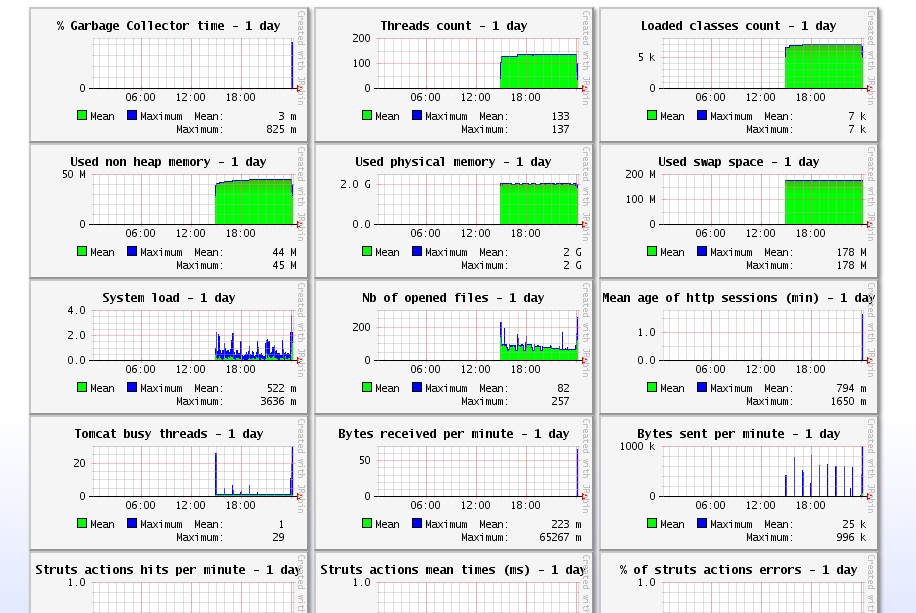The width and height of the screenshot is (916, 613).
Task: Click the Mean value 223 m for Bytes received
Action: (567, 525)
